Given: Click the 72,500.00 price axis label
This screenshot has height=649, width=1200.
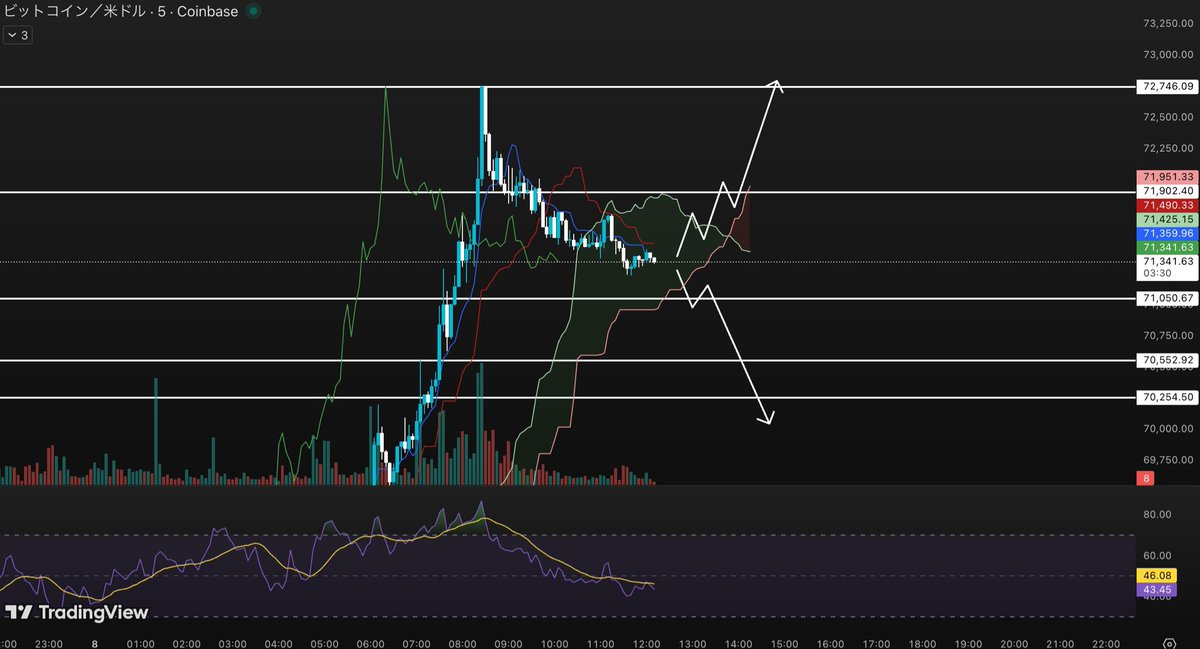Looking at the screenshot, I should (x=1170, y=117).
